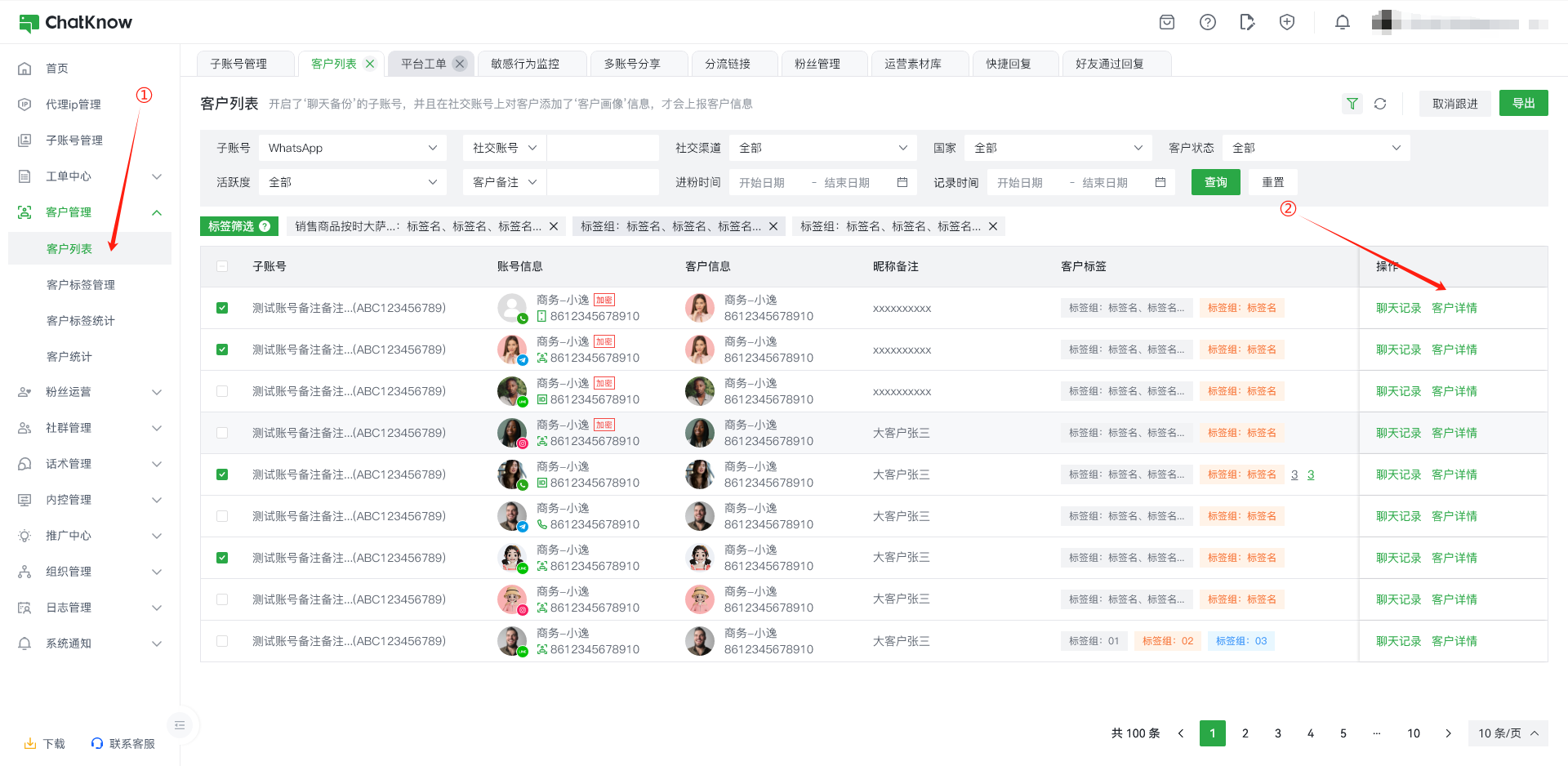
Task: Click the shield icon in header
Action: pos(1287,23)
